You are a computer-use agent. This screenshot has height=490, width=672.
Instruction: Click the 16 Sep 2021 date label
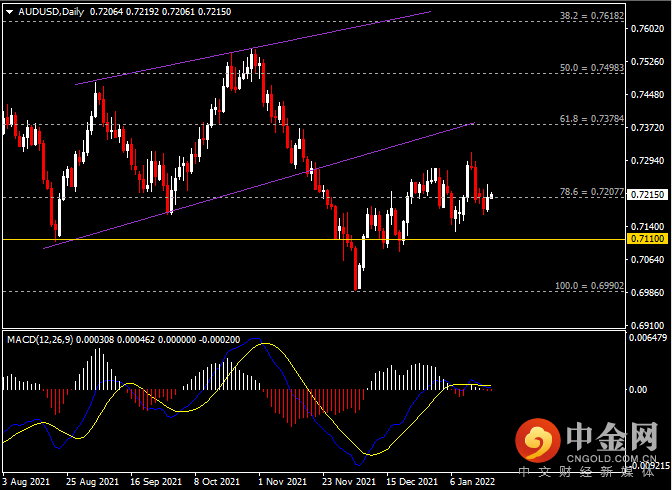pyautogui.click(x=156, y=482)
